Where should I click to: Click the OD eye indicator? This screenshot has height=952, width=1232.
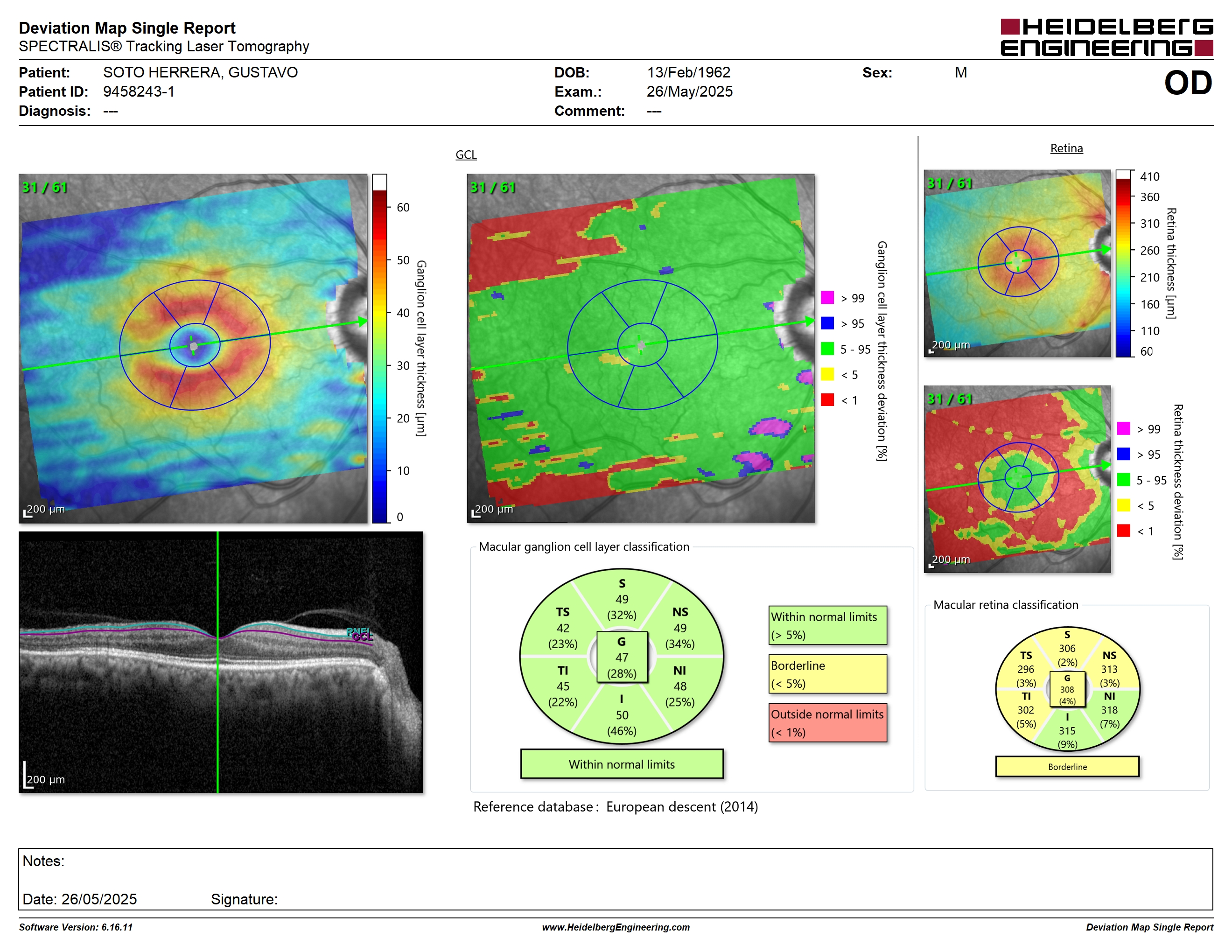(1188, 83)
